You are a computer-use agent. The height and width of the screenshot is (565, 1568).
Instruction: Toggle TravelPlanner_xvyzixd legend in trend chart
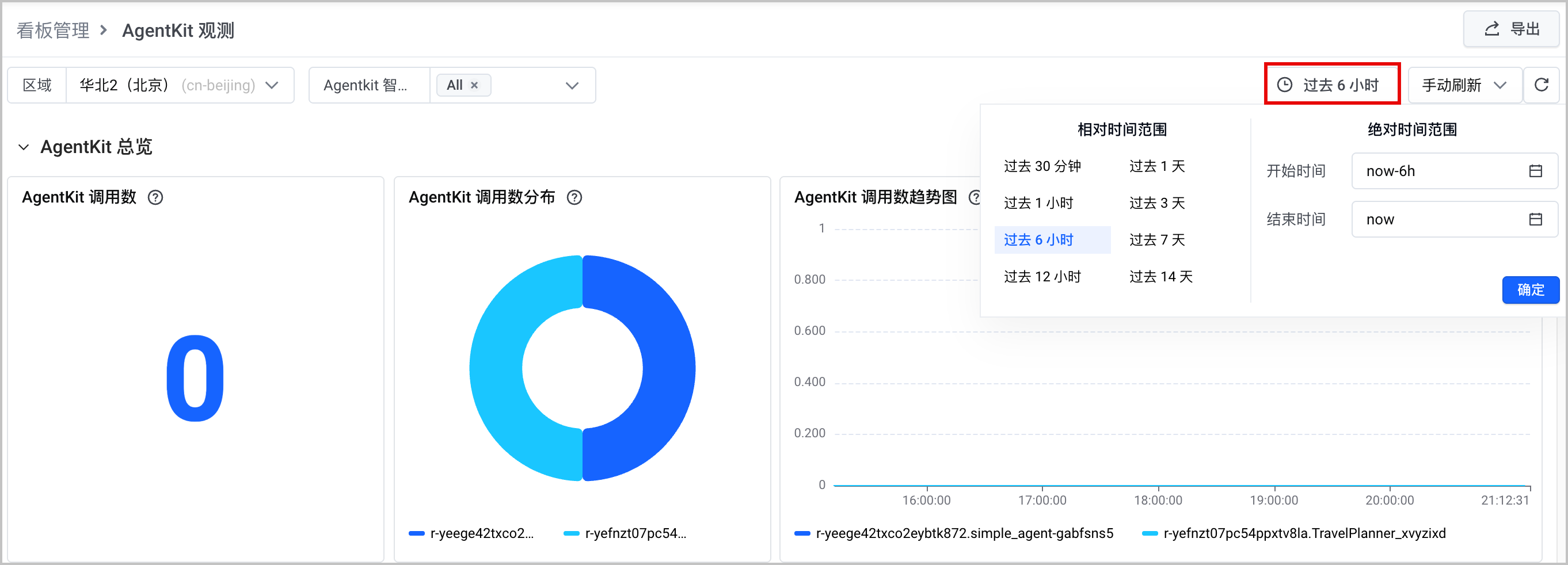point(1294,533)
